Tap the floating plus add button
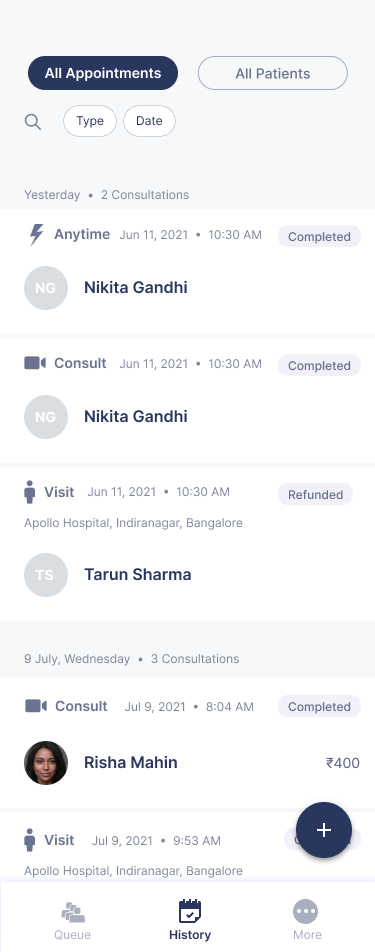 [x=324, y=830]
